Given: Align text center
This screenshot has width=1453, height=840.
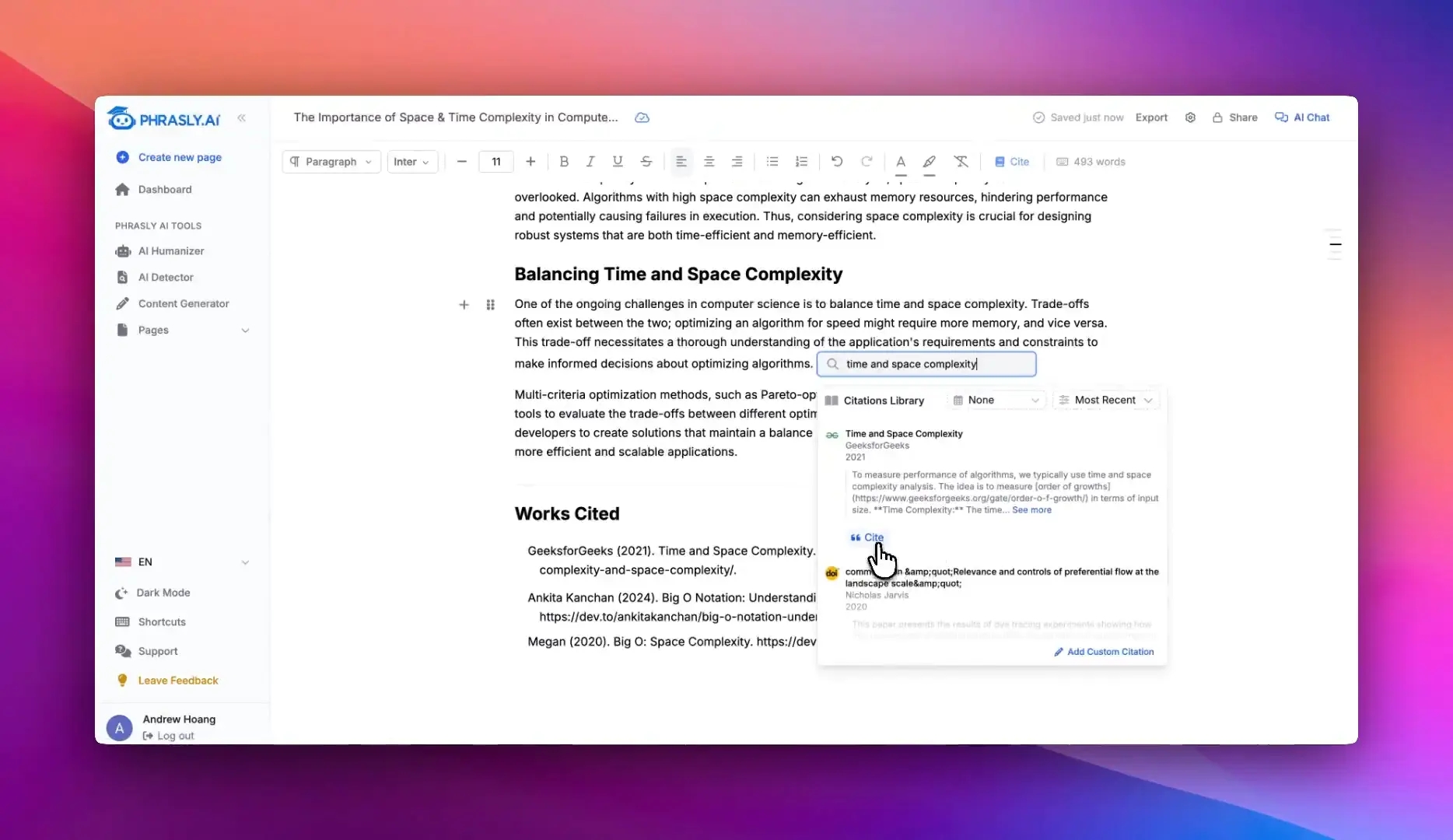Looking at the screenshot, I should coord(709,162).
